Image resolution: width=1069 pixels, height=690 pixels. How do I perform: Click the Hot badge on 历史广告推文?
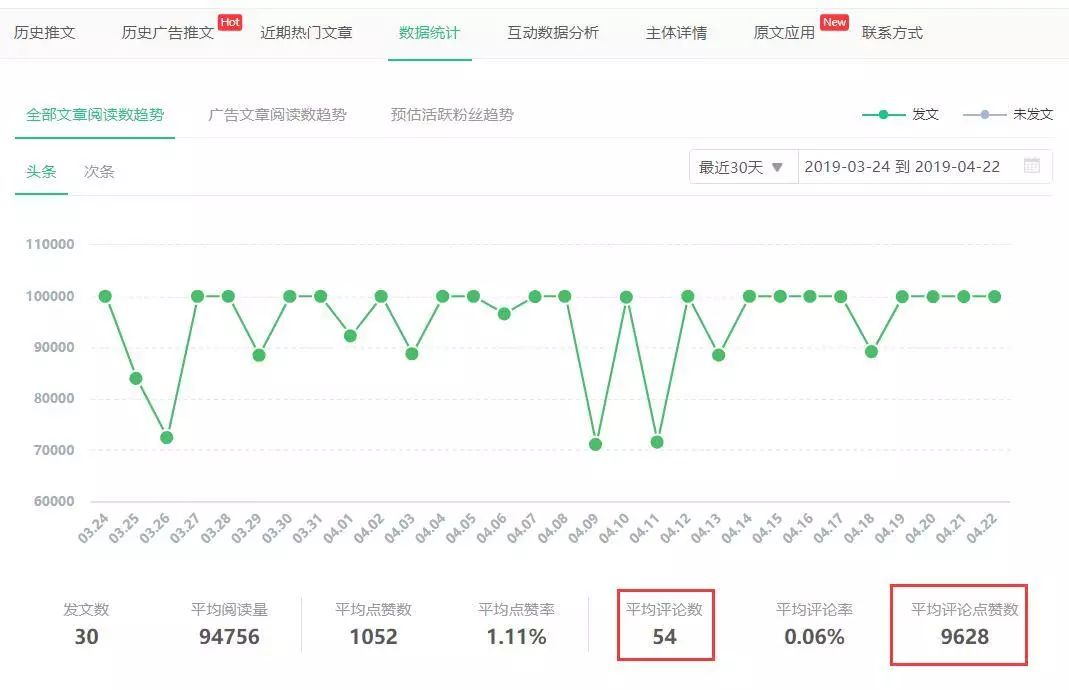tap(229, 19)
